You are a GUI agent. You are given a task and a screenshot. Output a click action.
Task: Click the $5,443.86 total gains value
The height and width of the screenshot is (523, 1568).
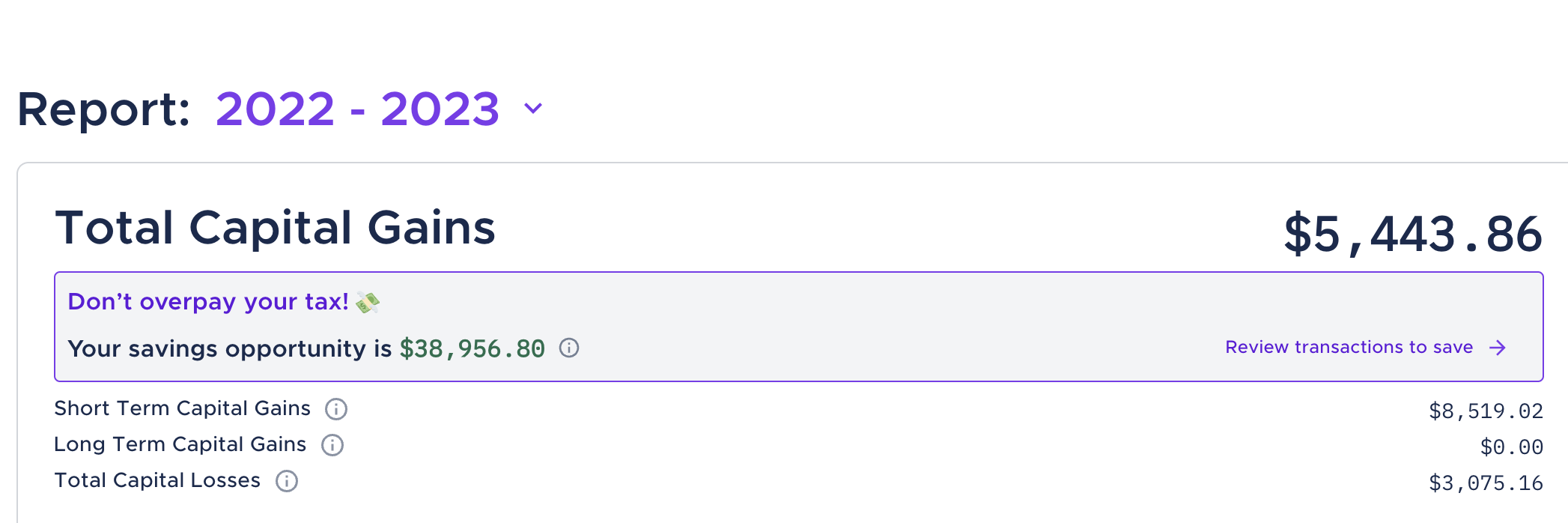coord(1412,234)
